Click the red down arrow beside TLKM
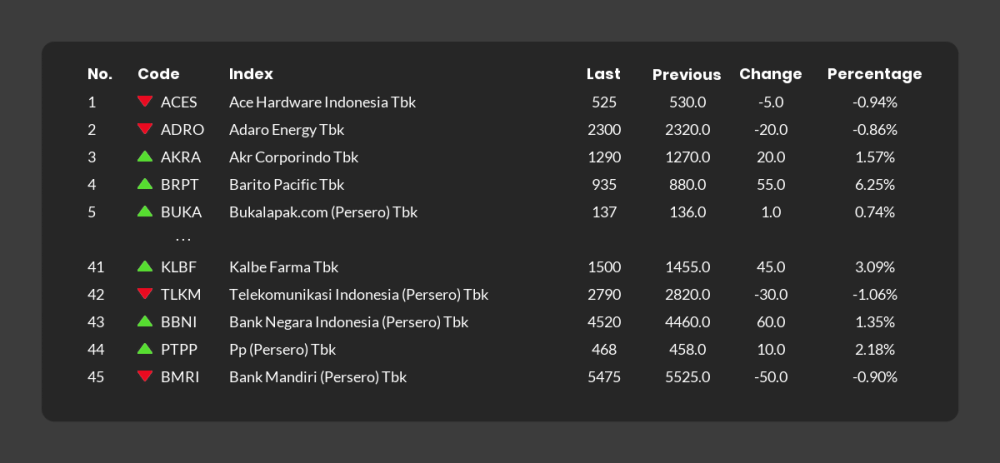The width and height of the screenshot is (1000, 463). [x=145, y=294]
